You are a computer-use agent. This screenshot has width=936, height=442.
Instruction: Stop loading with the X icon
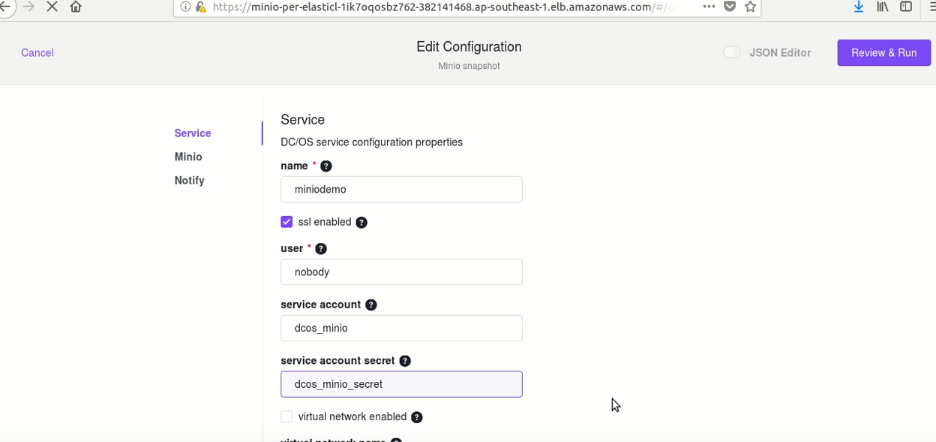click(52, 7)
